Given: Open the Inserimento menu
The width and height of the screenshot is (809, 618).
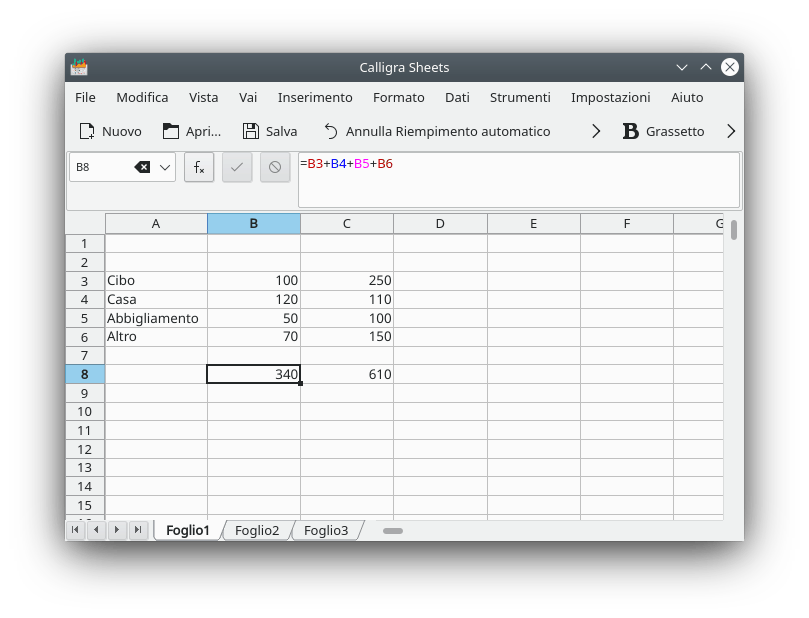Looking at the screenshot, I should (x=315, y=97).
